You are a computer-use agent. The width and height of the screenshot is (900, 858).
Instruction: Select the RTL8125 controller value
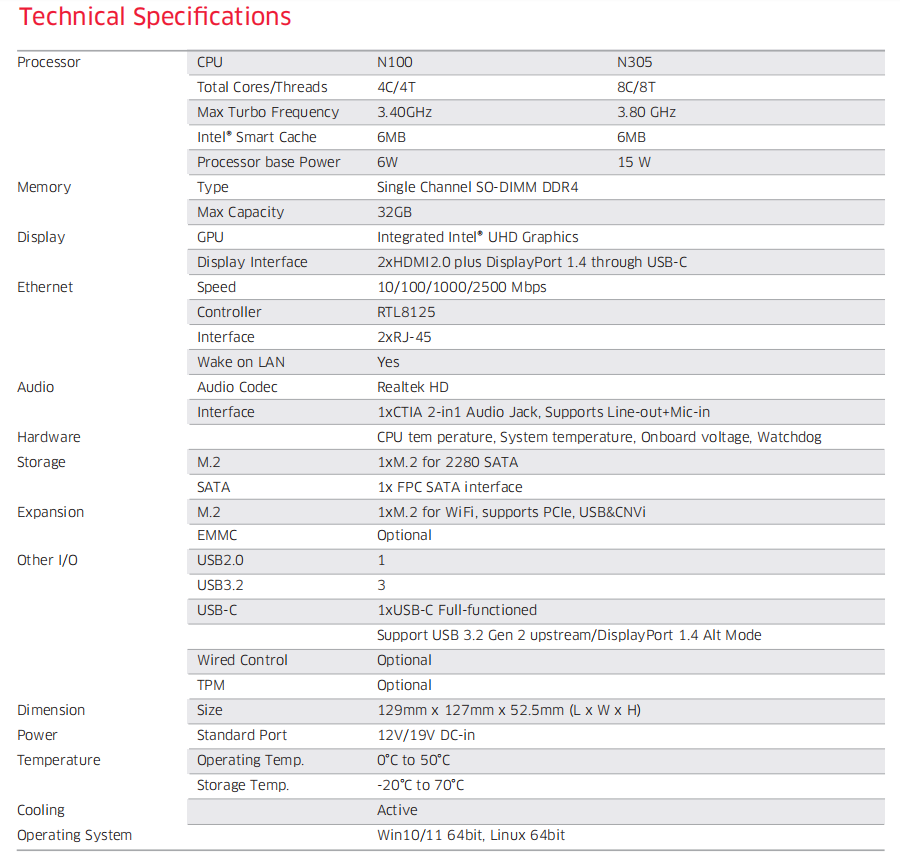tap(406, 312)
